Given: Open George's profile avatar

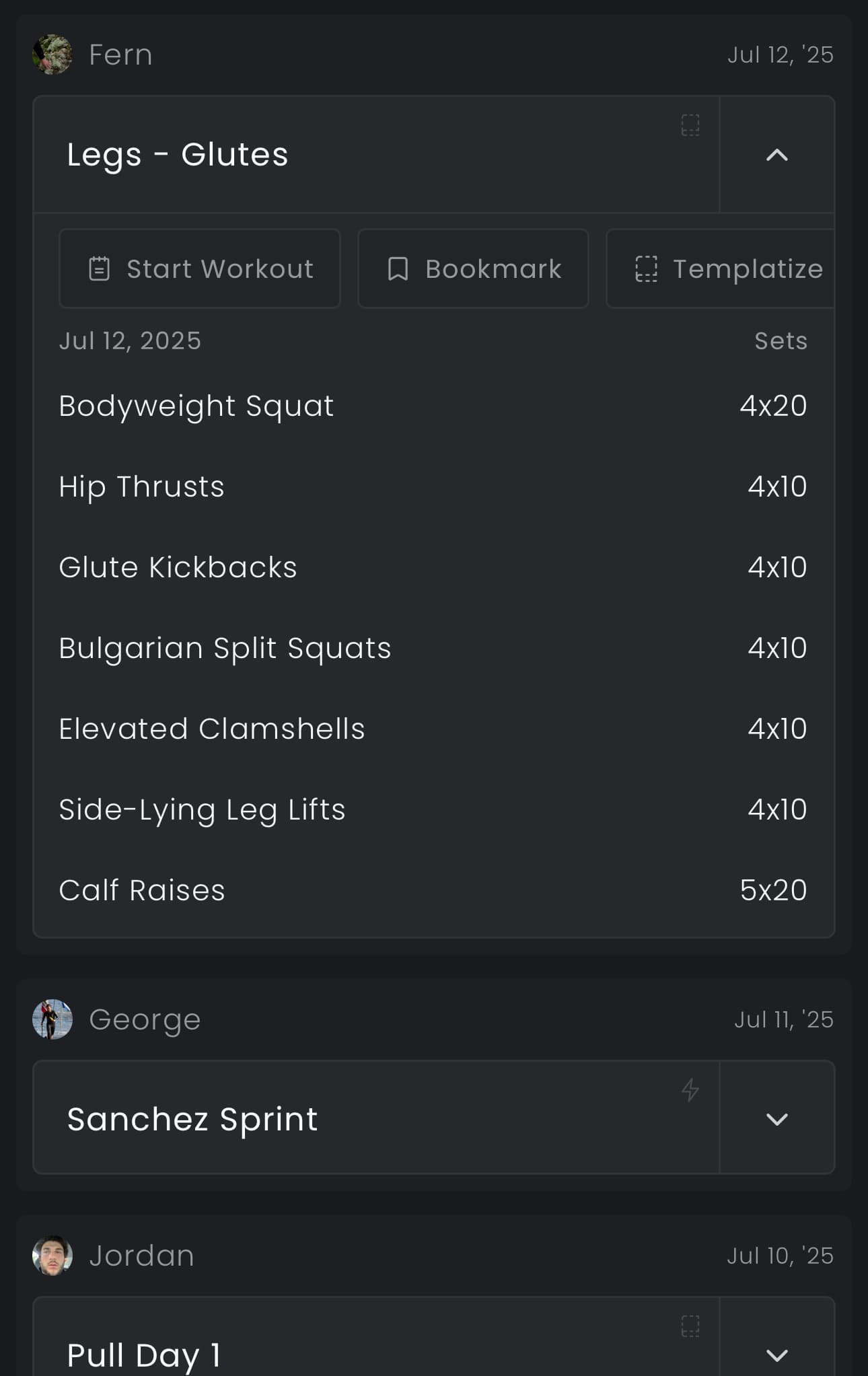Looking at the screenshot, I should tap(53, 1019).
